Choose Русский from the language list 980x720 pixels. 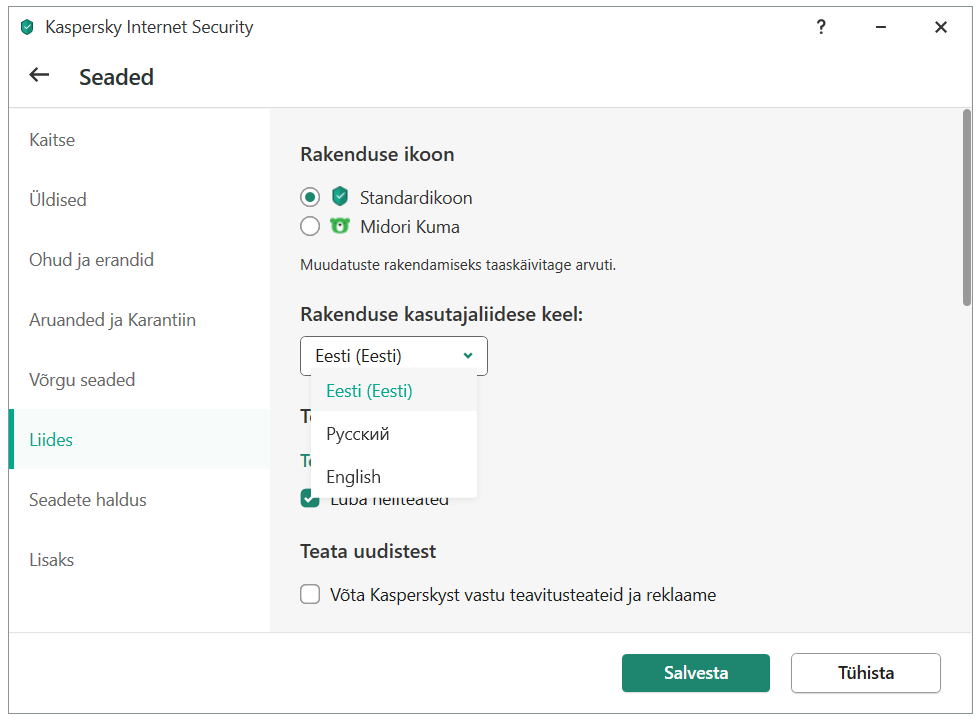pyautogui.click(x=394, y=433)
